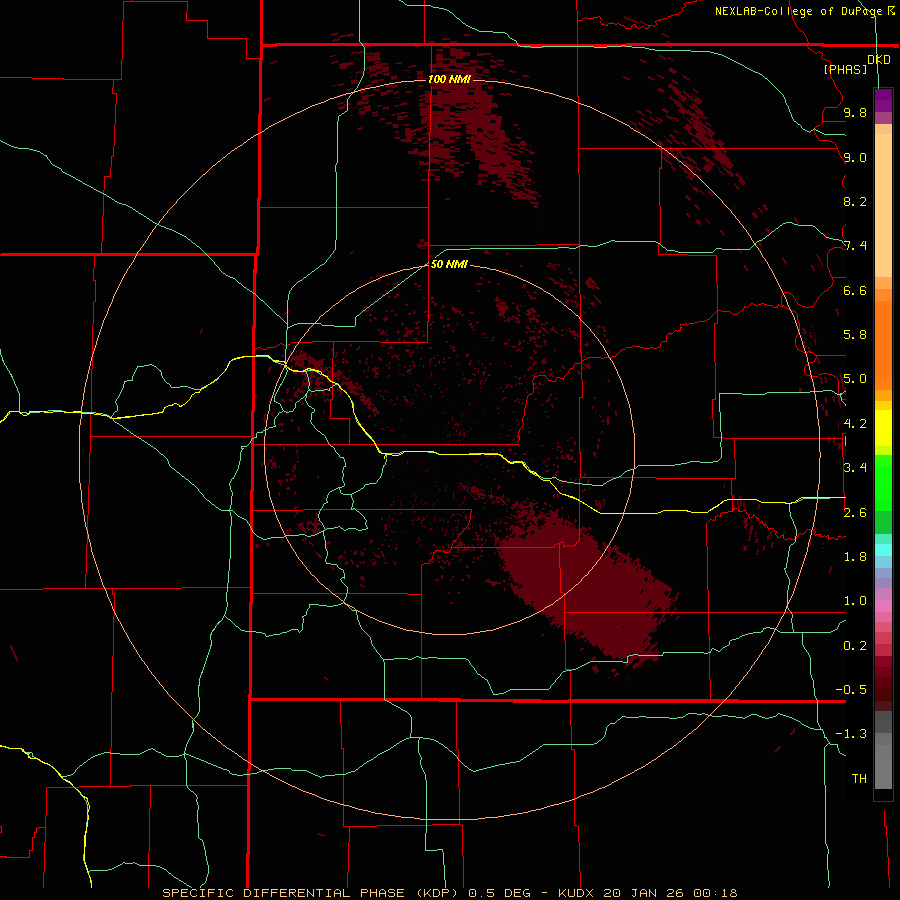900x900 pixels.
Task: Click the 9.8 color scale value
Action: 855,112
